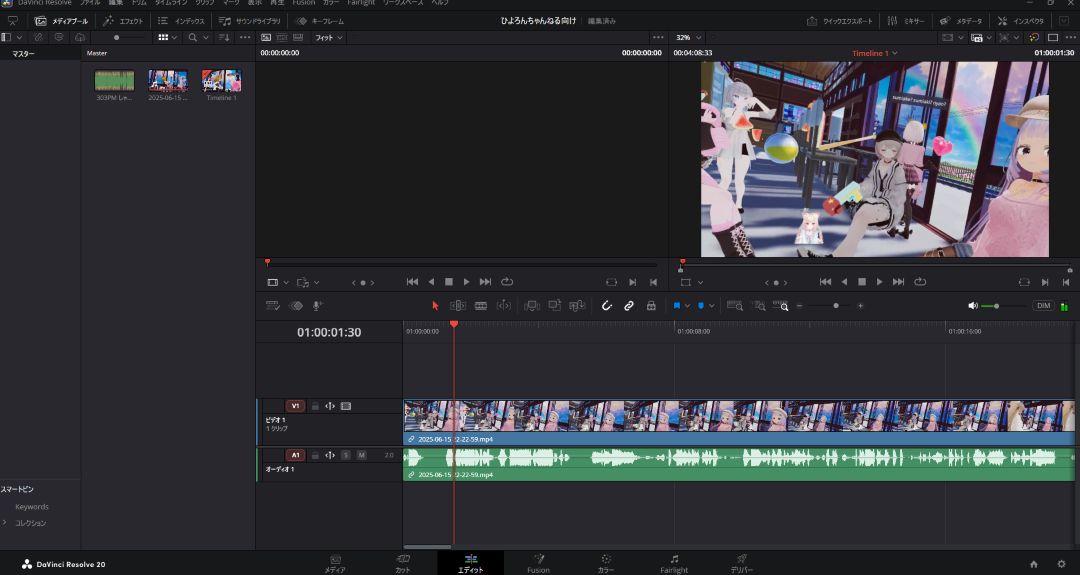
Task: Open the Fusion page
Action: pos(538,563)
